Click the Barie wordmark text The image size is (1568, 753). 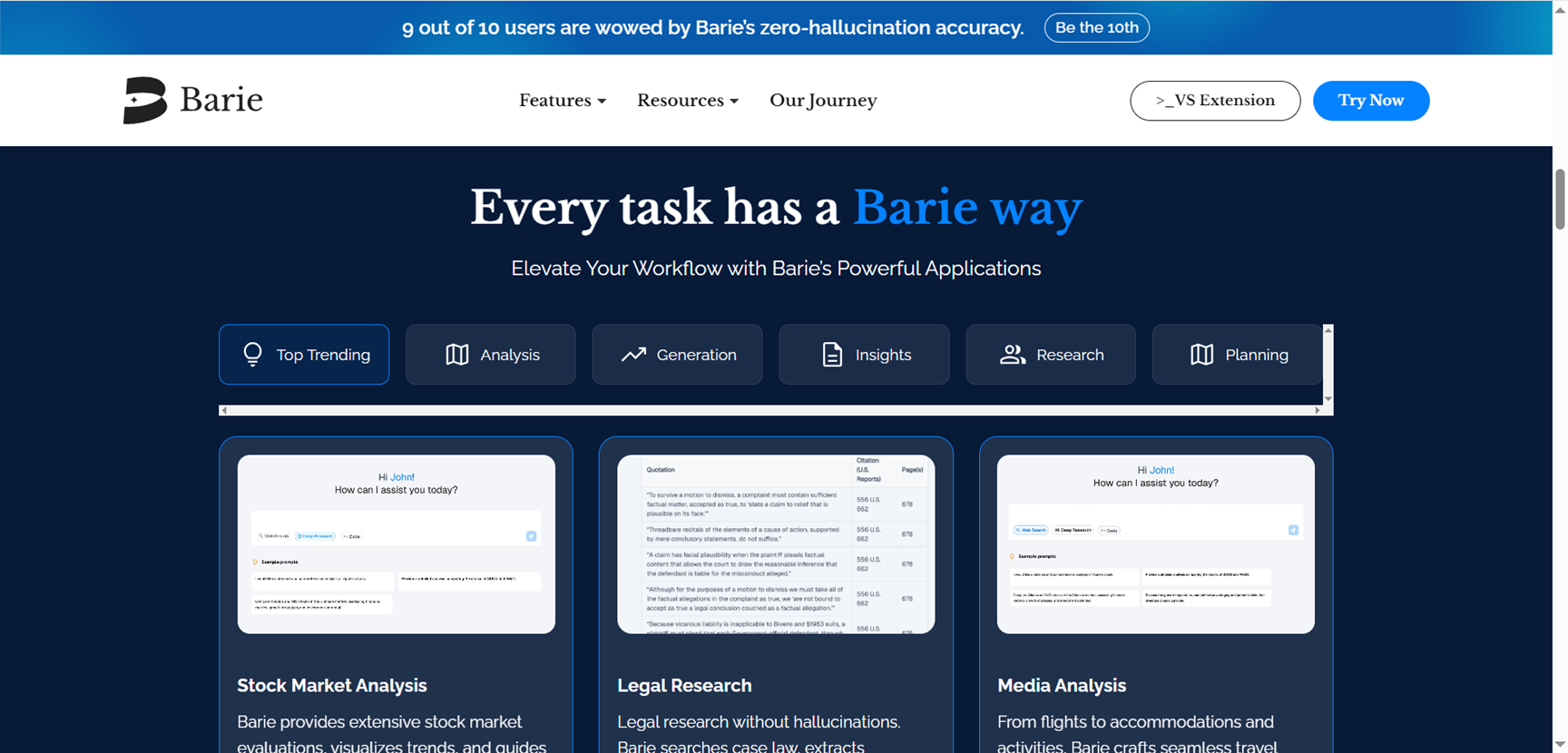221,99
